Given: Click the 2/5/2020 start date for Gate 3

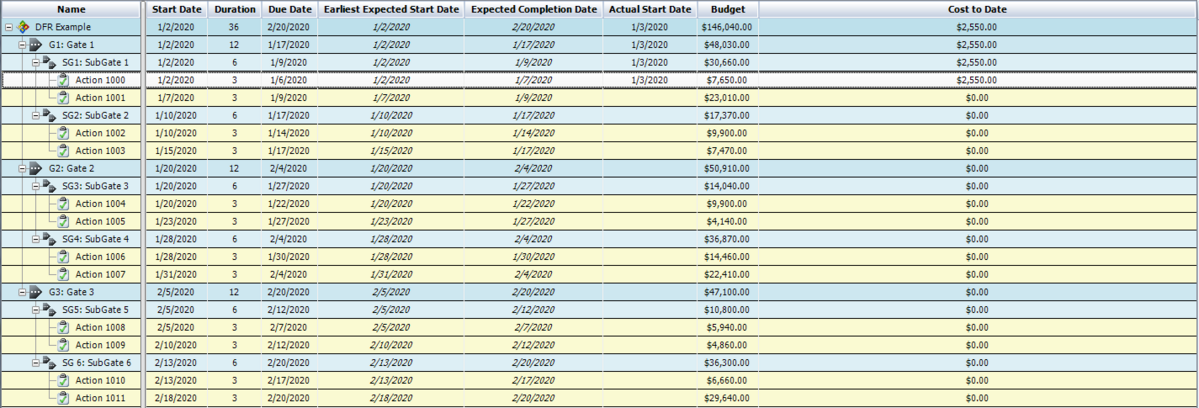Looking at the screenshot, I should click(x=177, y=292).
